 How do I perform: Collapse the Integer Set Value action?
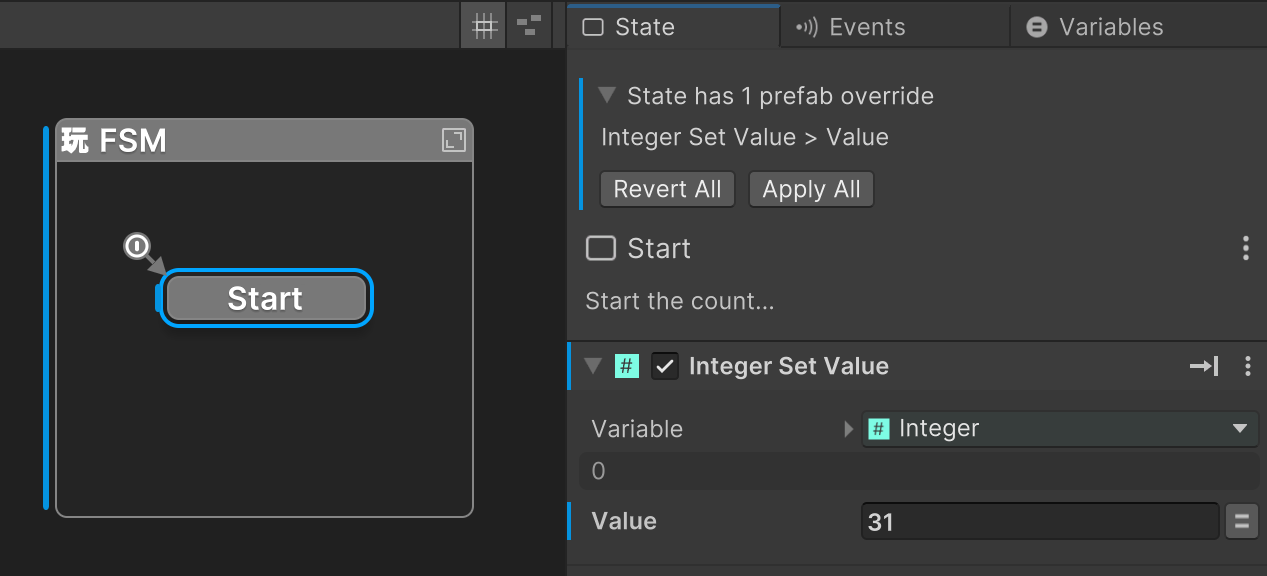[x=593, y=366]
